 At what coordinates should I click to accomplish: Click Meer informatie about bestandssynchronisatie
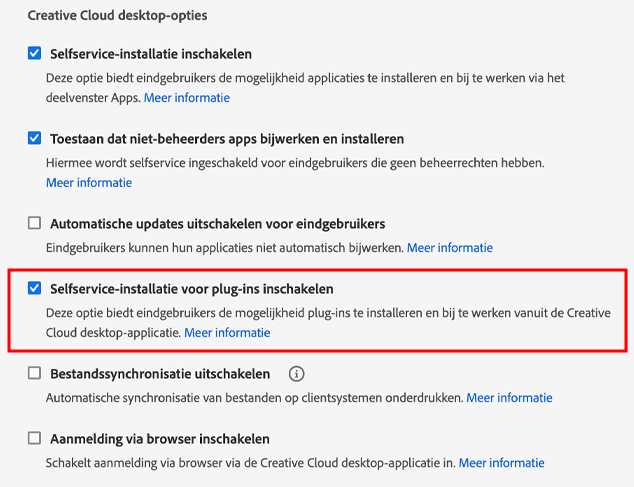click(509, 398)
